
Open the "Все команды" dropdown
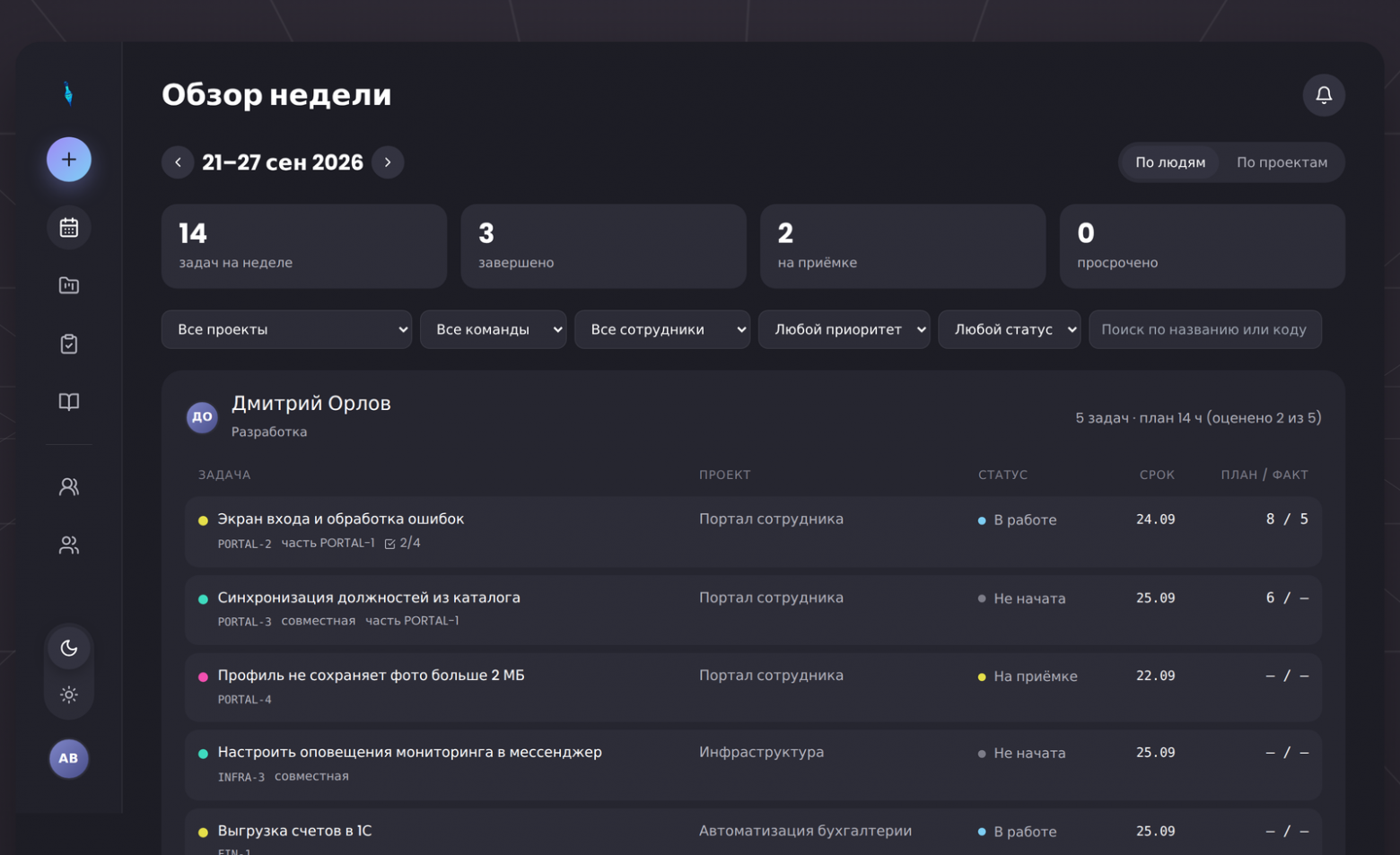493,329
